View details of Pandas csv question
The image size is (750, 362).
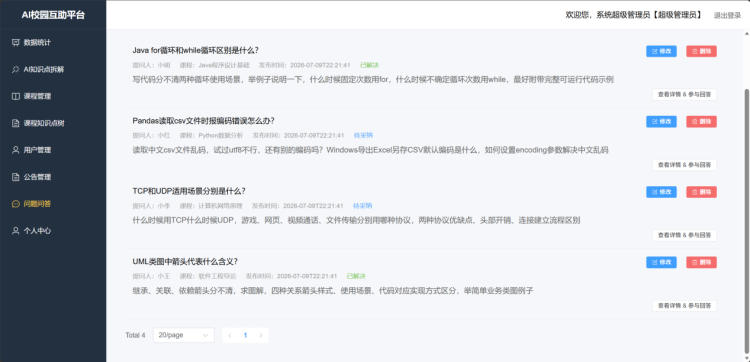[684, 165]
